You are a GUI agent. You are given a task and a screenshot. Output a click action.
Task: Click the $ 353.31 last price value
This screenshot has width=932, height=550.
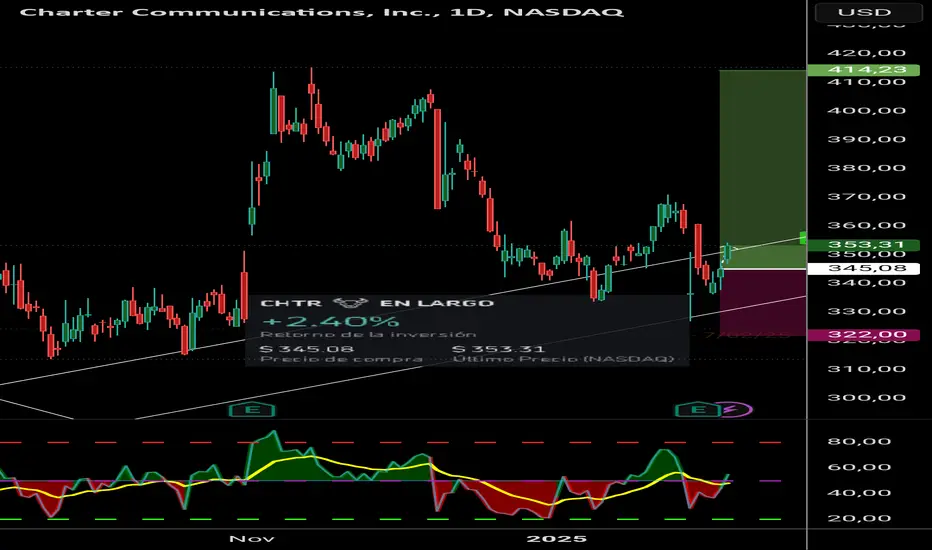(498, 349)
